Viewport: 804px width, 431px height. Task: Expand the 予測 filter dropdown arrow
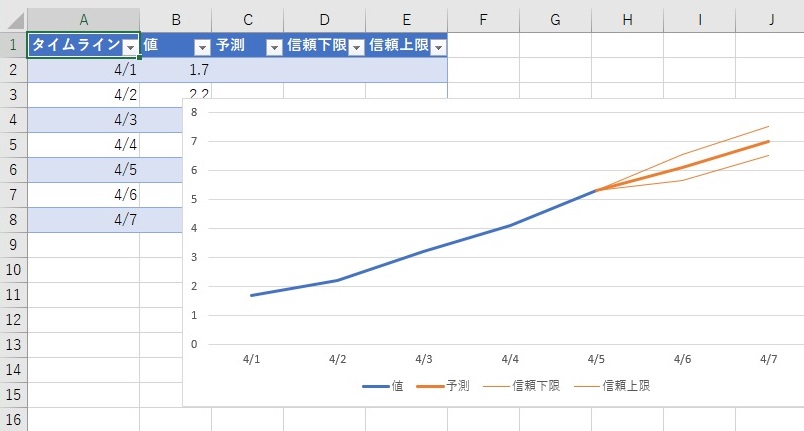click(x=273, y=46)
